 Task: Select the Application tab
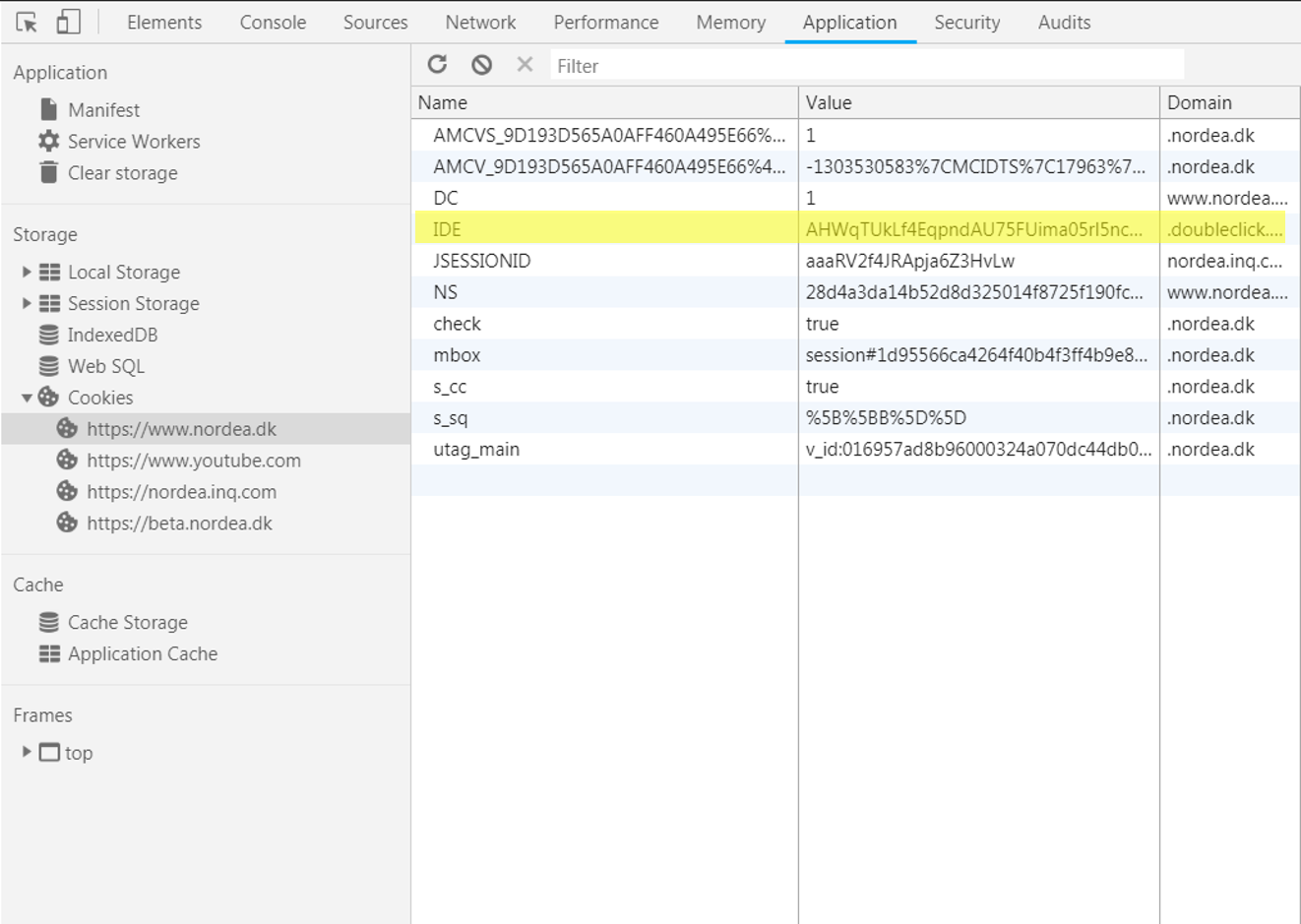[849, 22]
